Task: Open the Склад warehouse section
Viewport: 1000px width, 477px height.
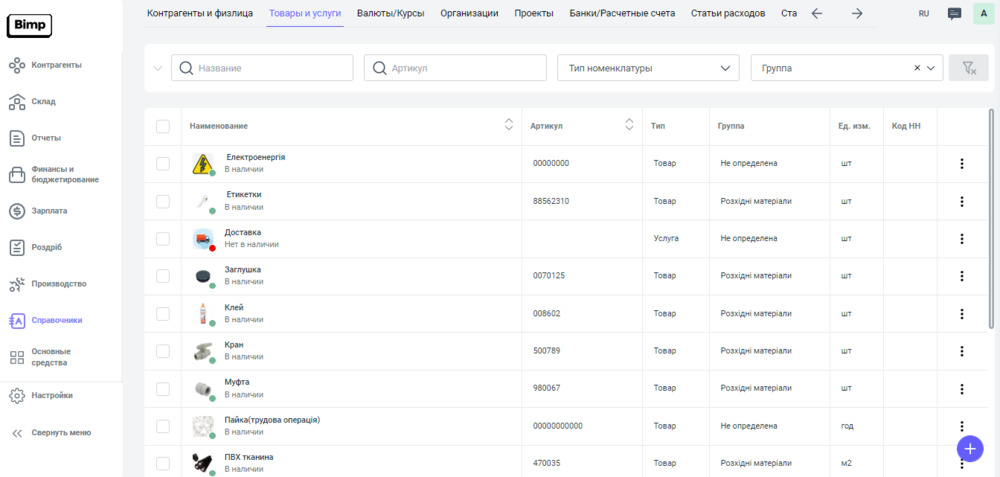Action: pos(42,101)
